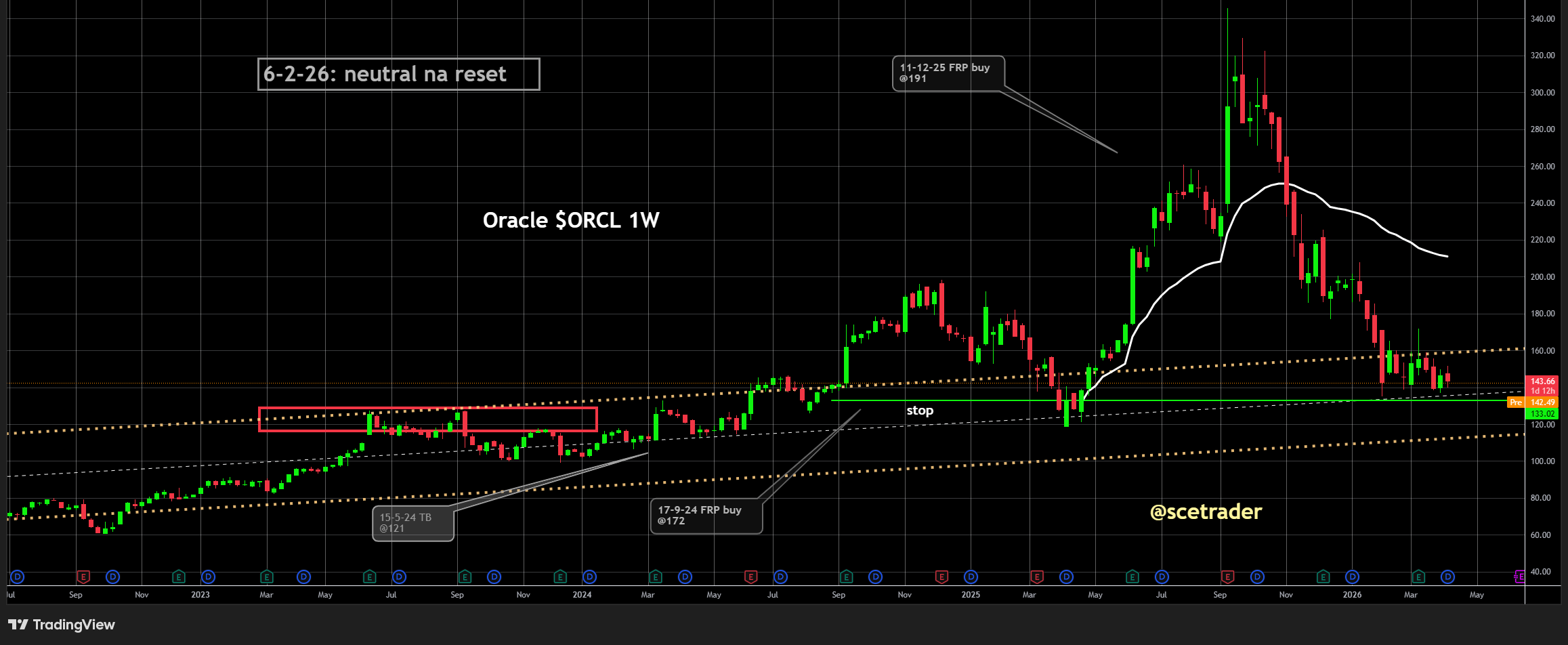The width and height of the screenshot is (1568, 645).
Task: Click the red earnings marker at December 2024
Action: point(941,577)
